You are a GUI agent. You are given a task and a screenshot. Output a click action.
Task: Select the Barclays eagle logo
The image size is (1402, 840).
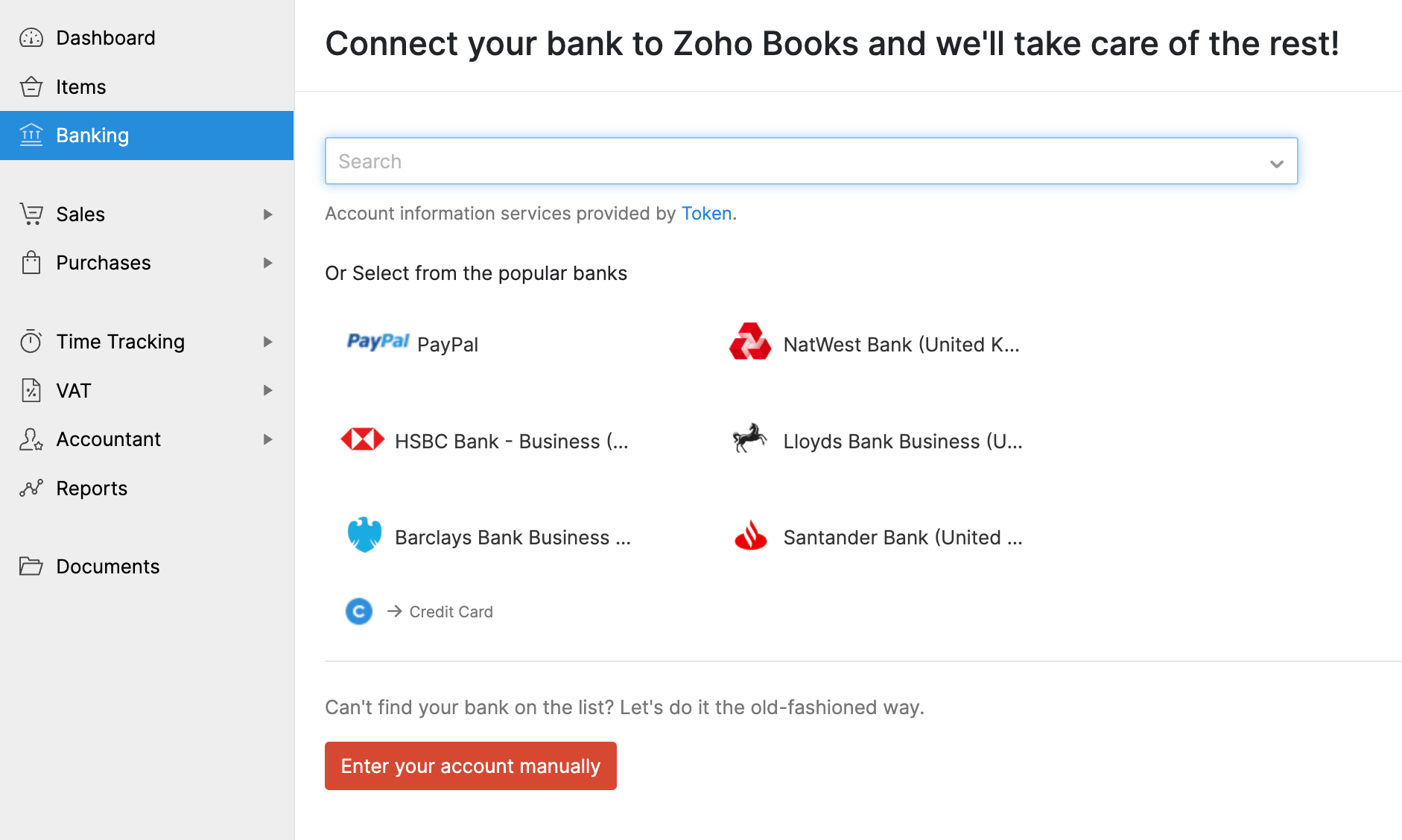[x=365, y=535]
